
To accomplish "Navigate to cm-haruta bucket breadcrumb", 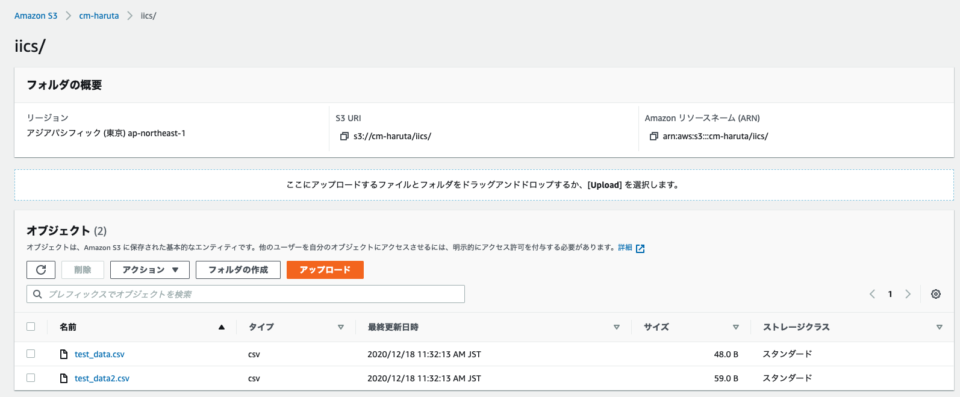I will (99, 16).
